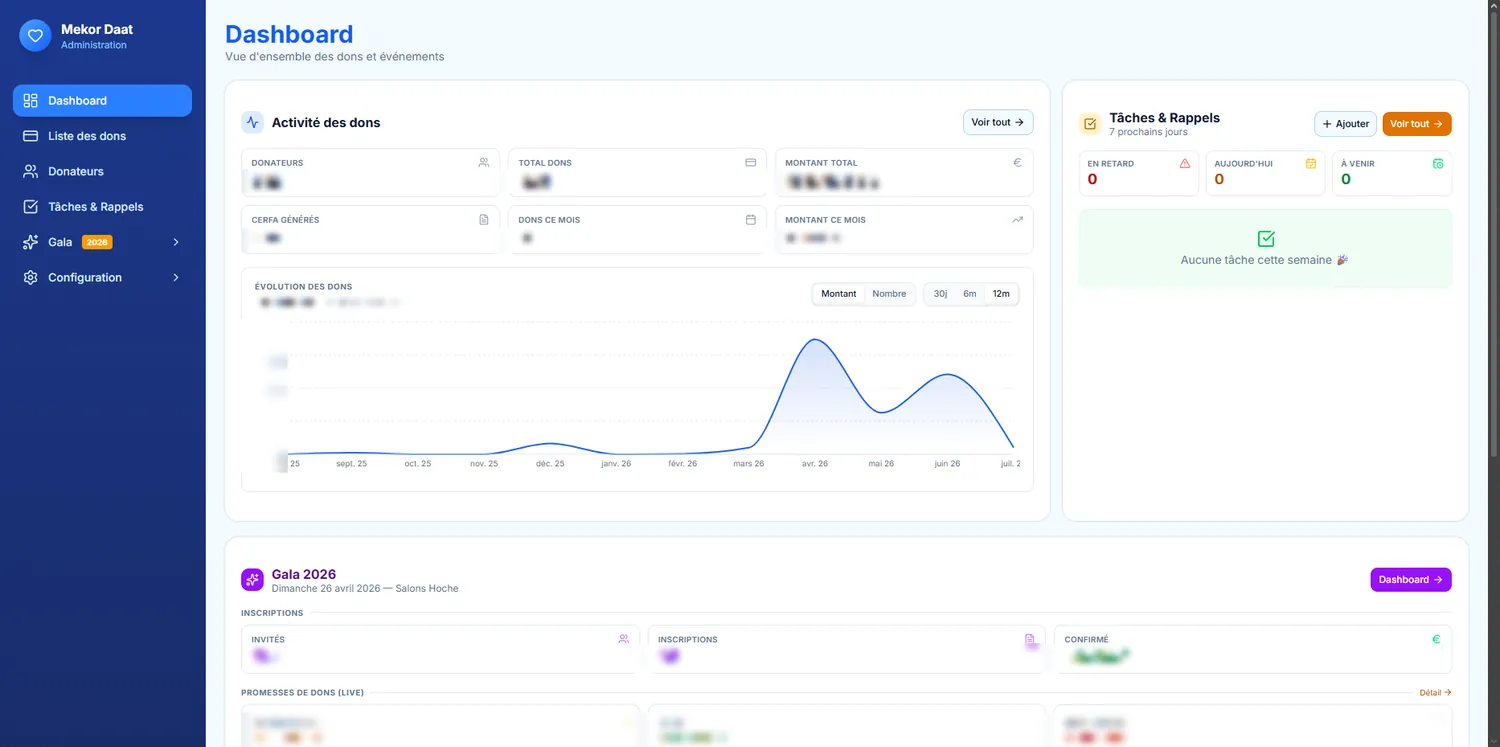Screen dimensions: 1500x747
Task: Expand the Configuration submenu chevron
Action: 176,277
